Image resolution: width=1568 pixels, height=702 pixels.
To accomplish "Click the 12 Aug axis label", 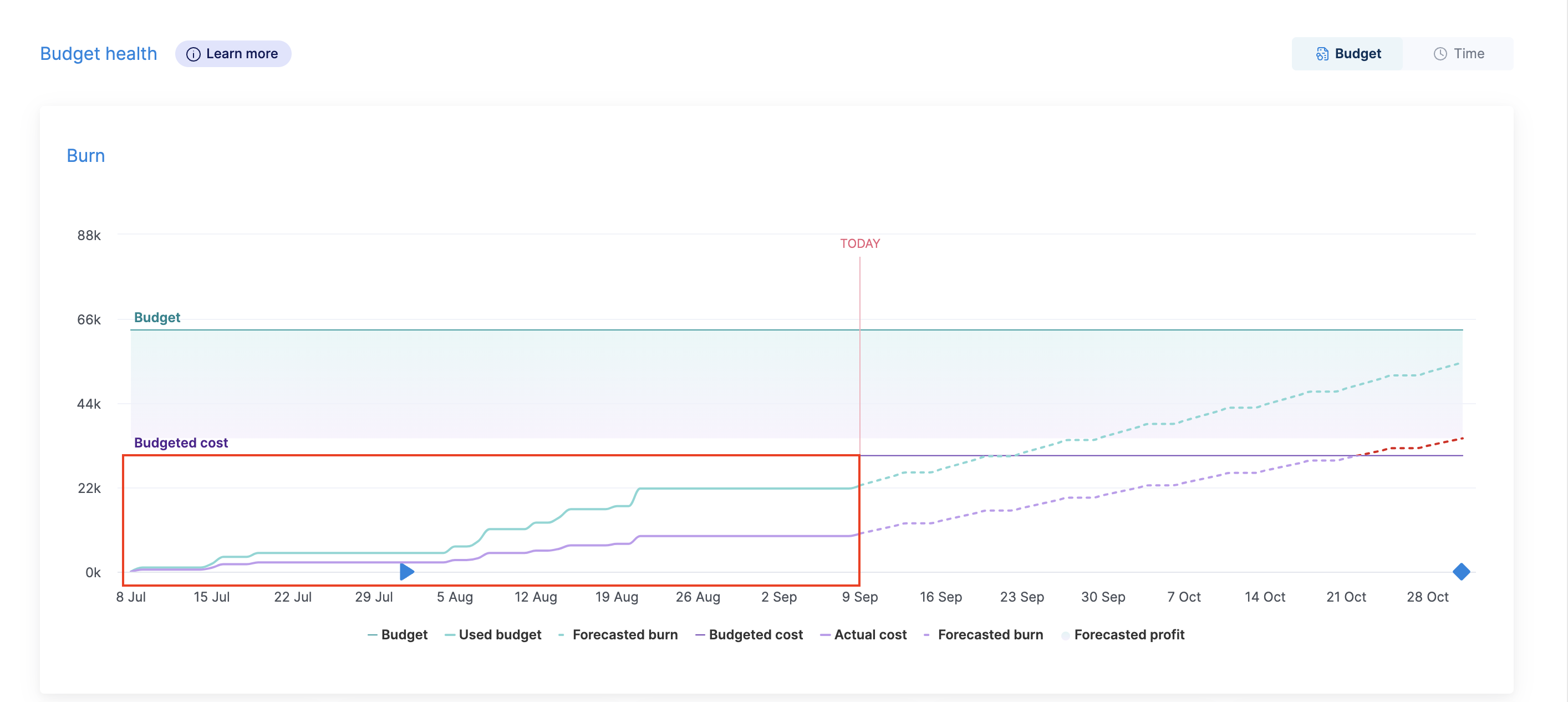I will point(536,597).
